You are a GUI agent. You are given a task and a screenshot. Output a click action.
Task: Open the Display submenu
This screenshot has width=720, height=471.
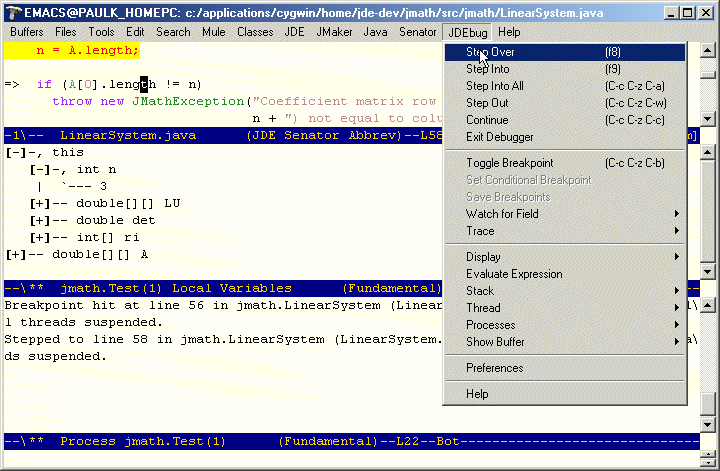click(x=483, y=257)
